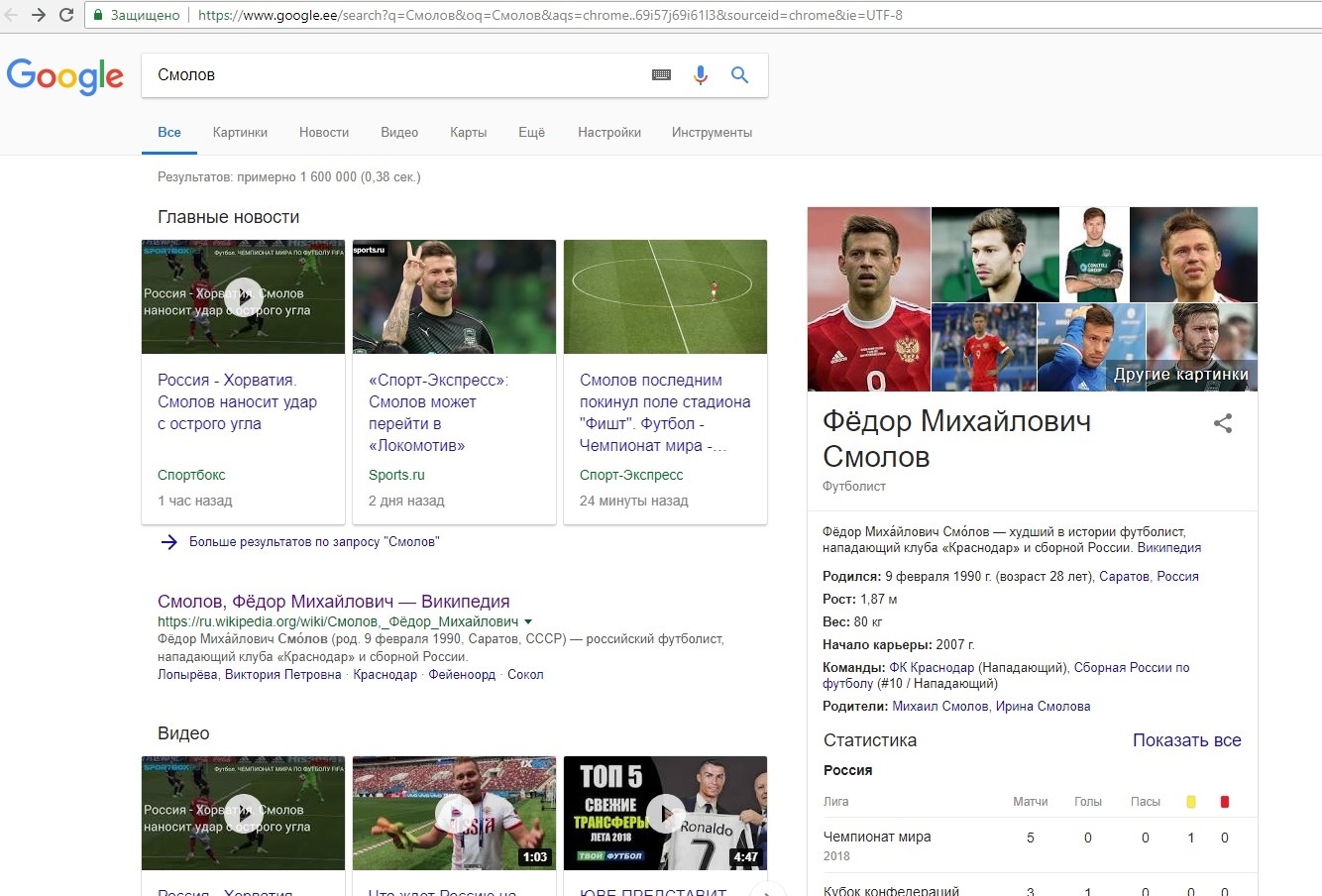This screenshot has height=896, width=1322.
Task: Play the first news video Россия - Хорватия
Action: pyautogui.click(x=243, y=296)
